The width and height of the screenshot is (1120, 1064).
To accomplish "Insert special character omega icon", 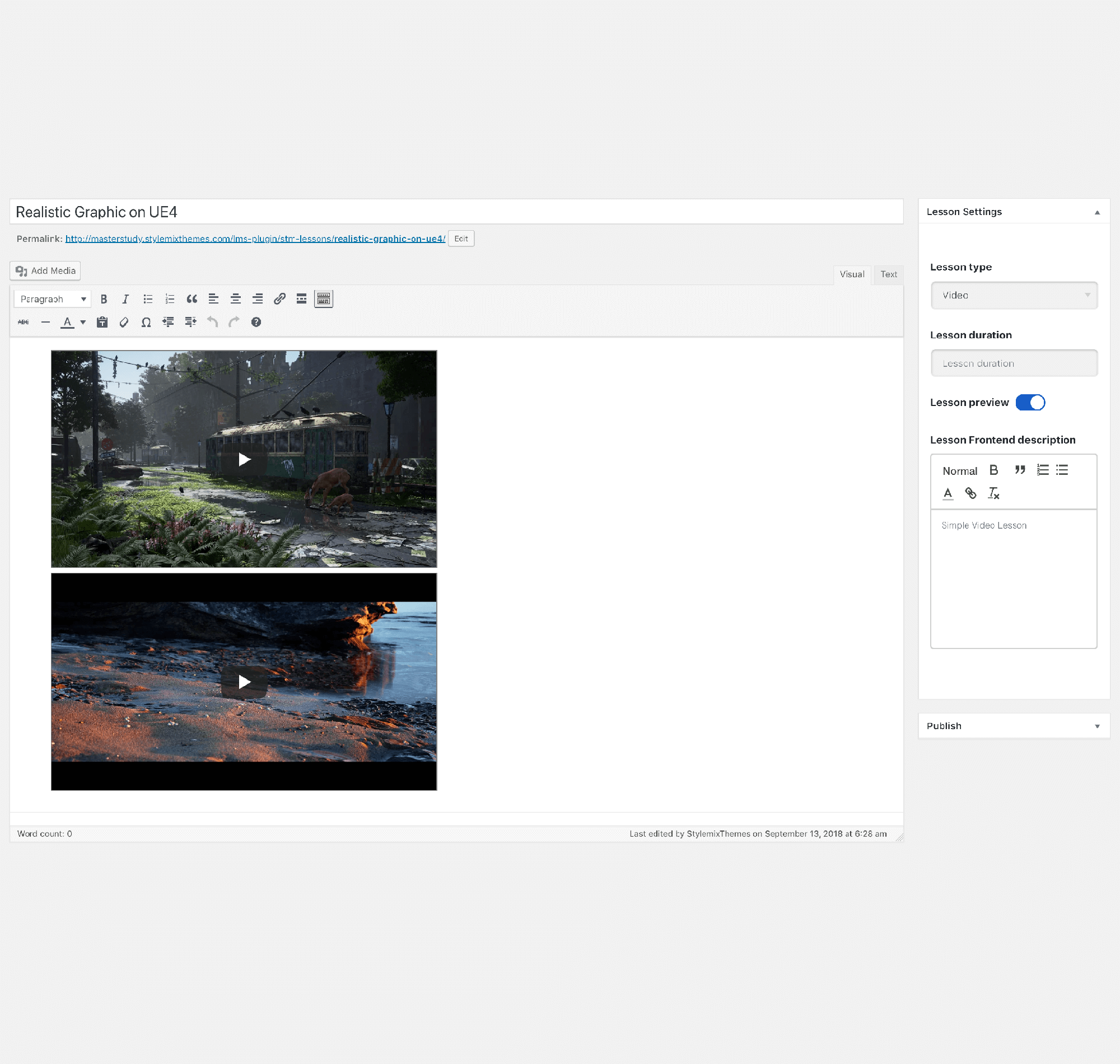I will [146, 322].
